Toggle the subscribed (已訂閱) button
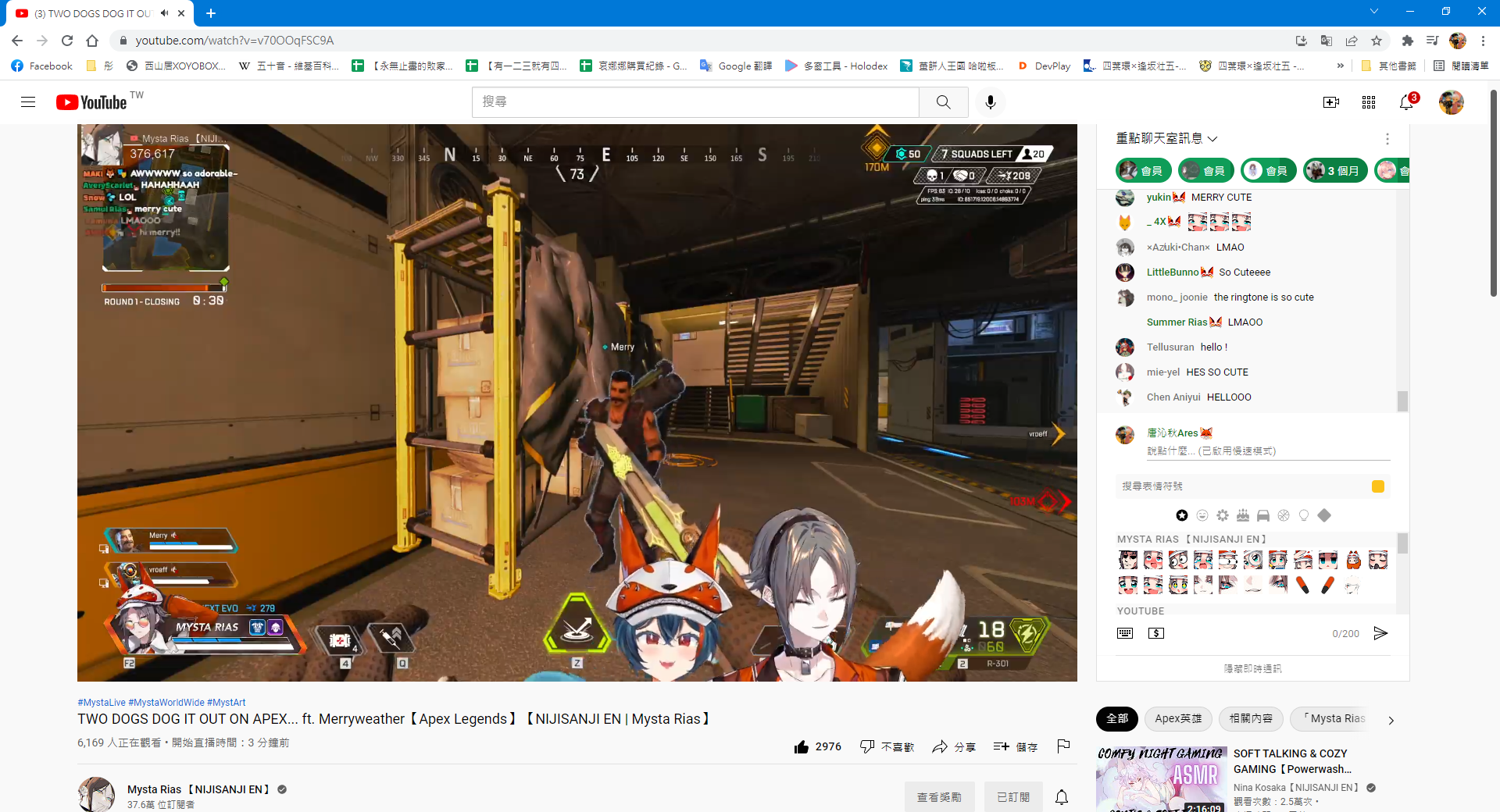This screenshot has width=1500, height=812. coord(1013,797)
